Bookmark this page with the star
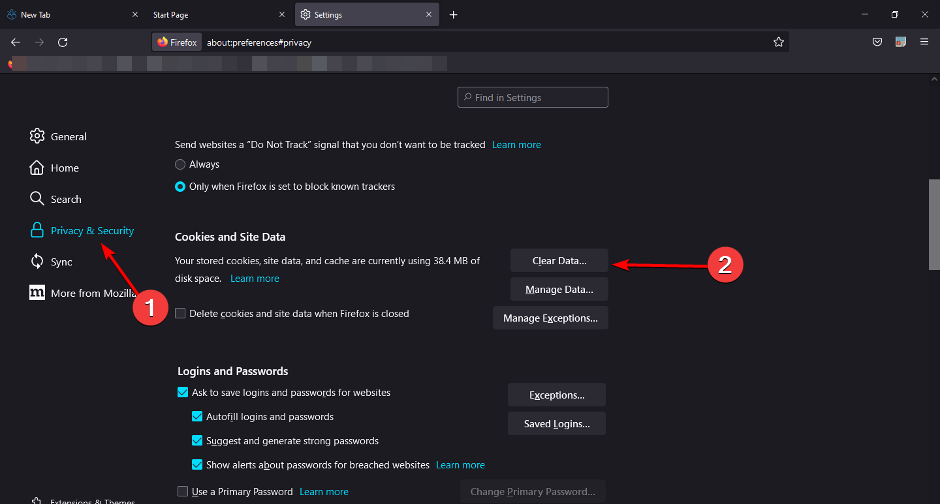 [x=778, y=42]
